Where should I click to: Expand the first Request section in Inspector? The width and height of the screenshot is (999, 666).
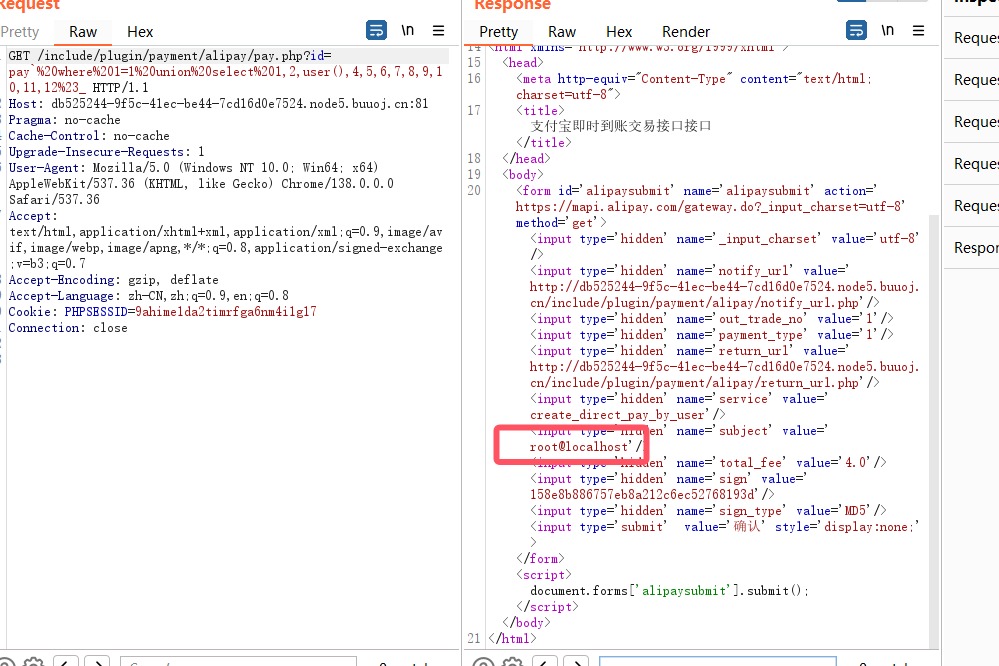pos(975,38)
